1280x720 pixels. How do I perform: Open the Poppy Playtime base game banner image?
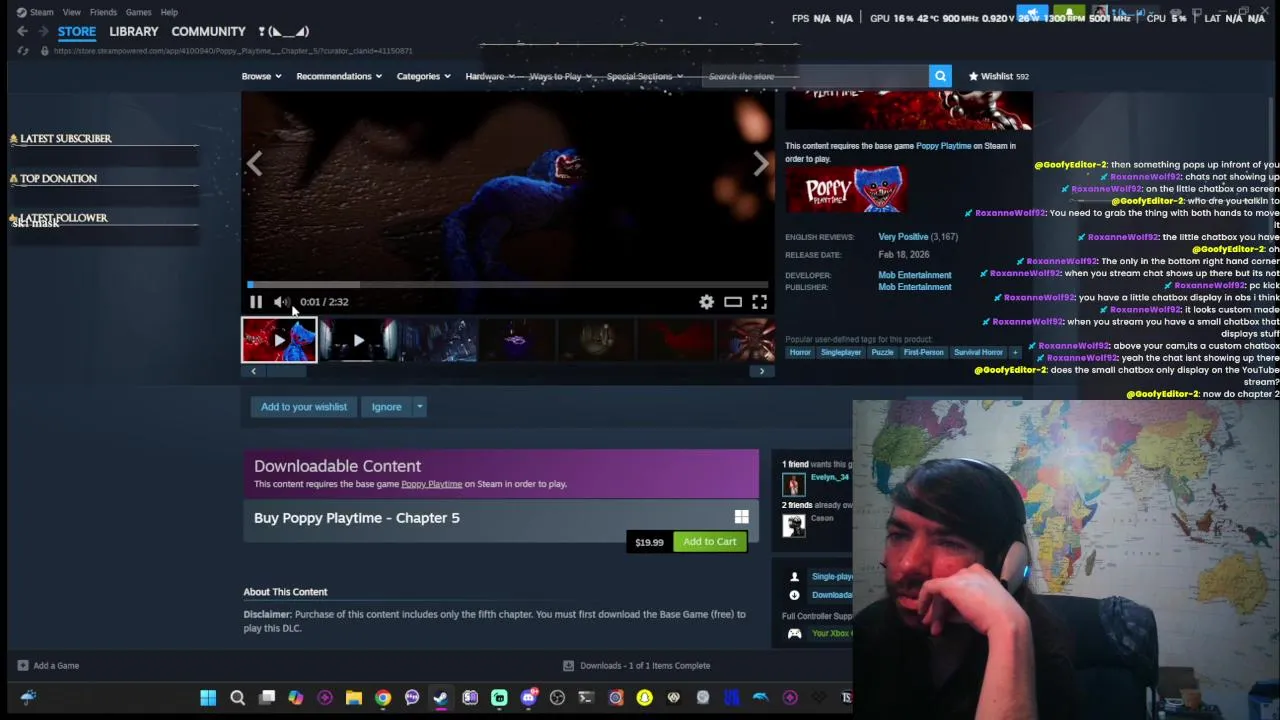point(847,190)
